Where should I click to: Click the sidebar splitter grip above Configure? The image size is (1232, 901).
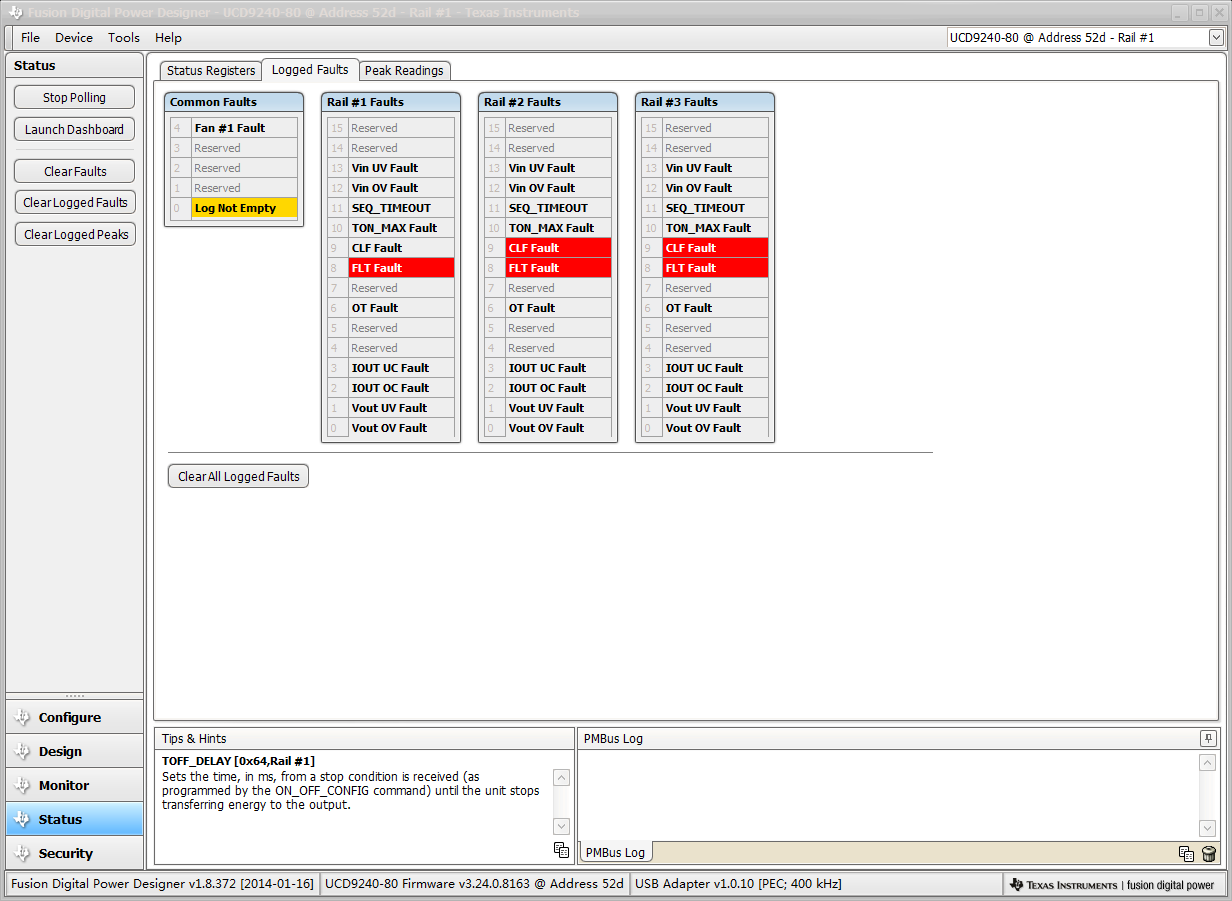tap(75, 696)
